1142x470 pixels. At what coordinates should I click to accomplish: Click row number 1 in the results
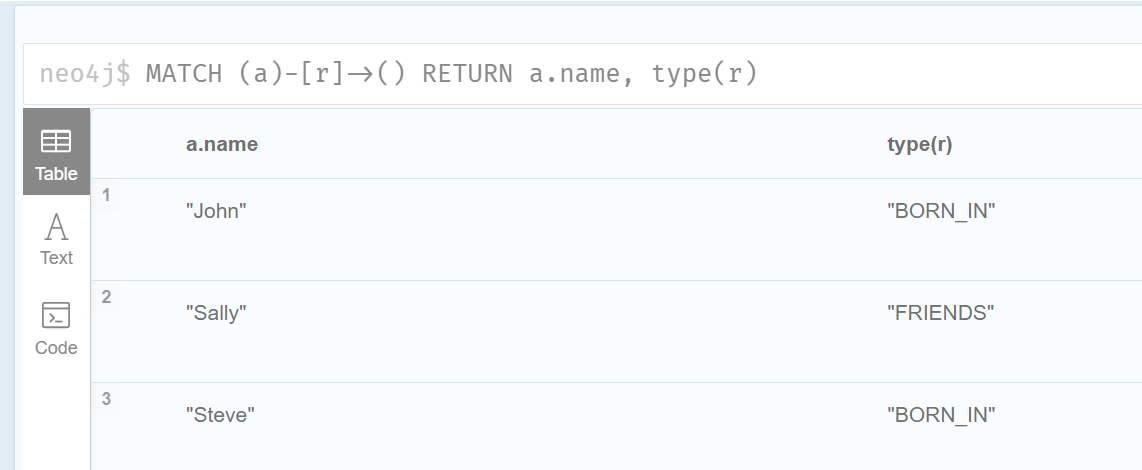tap(107, 195)
